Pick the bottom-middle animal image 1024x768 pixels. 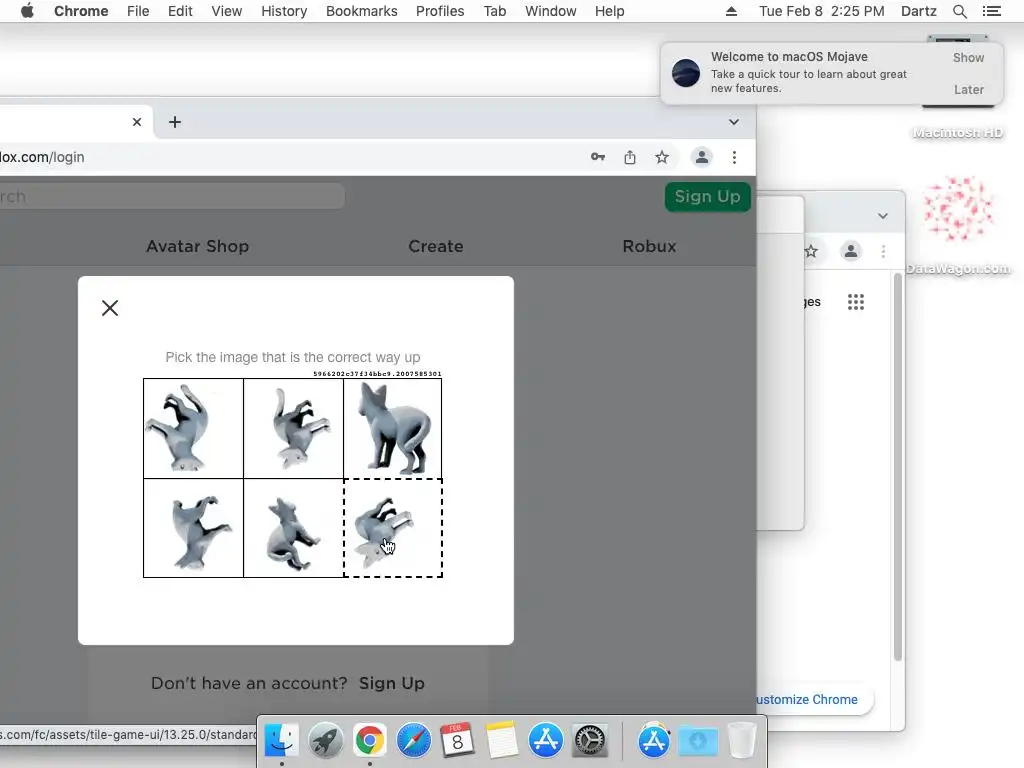pos(293,528)
